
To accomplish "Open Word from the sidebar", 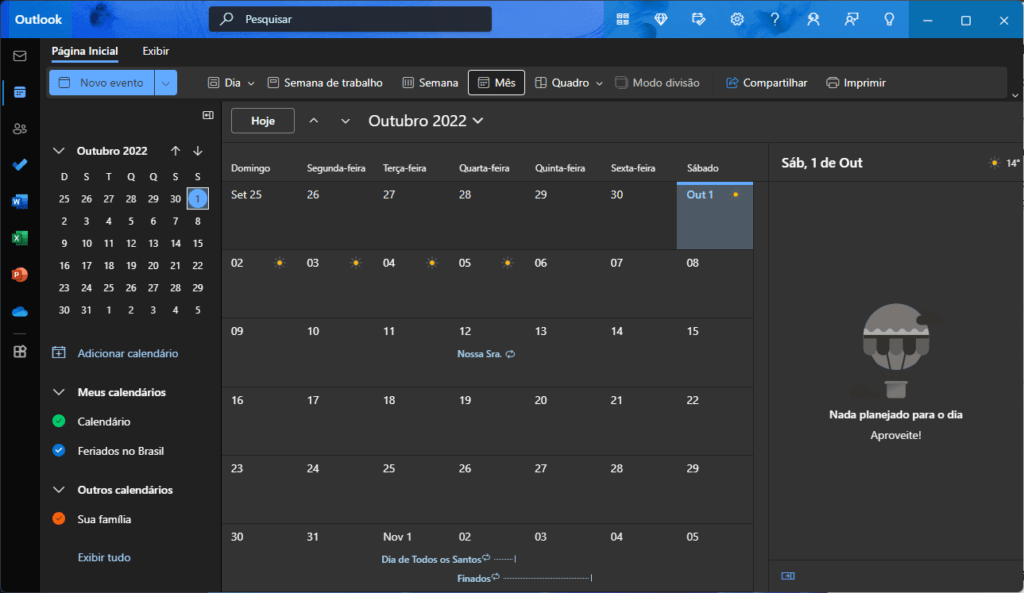I will [19, 201].
